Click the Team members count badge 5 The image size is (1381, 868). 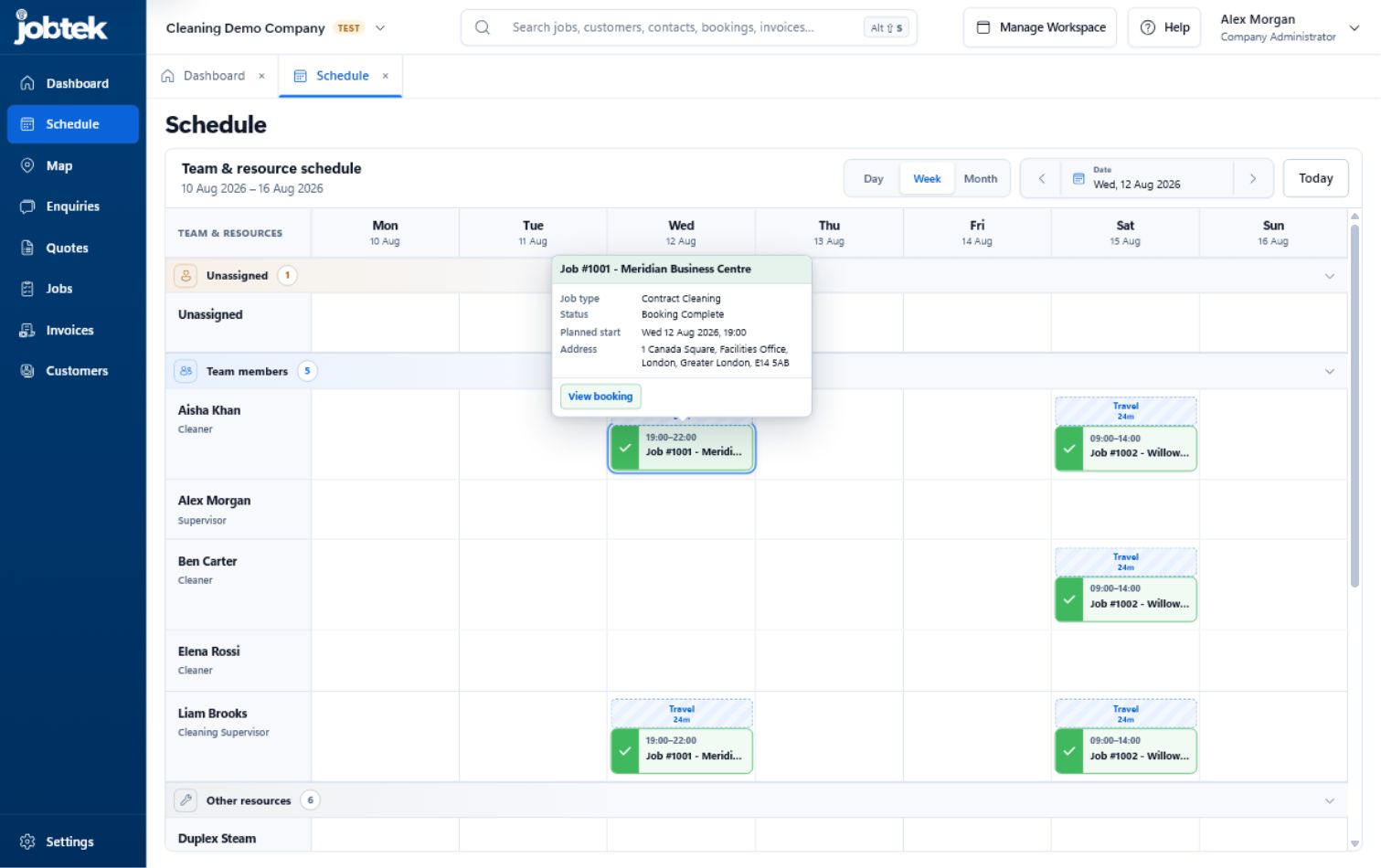coord(307,371)
